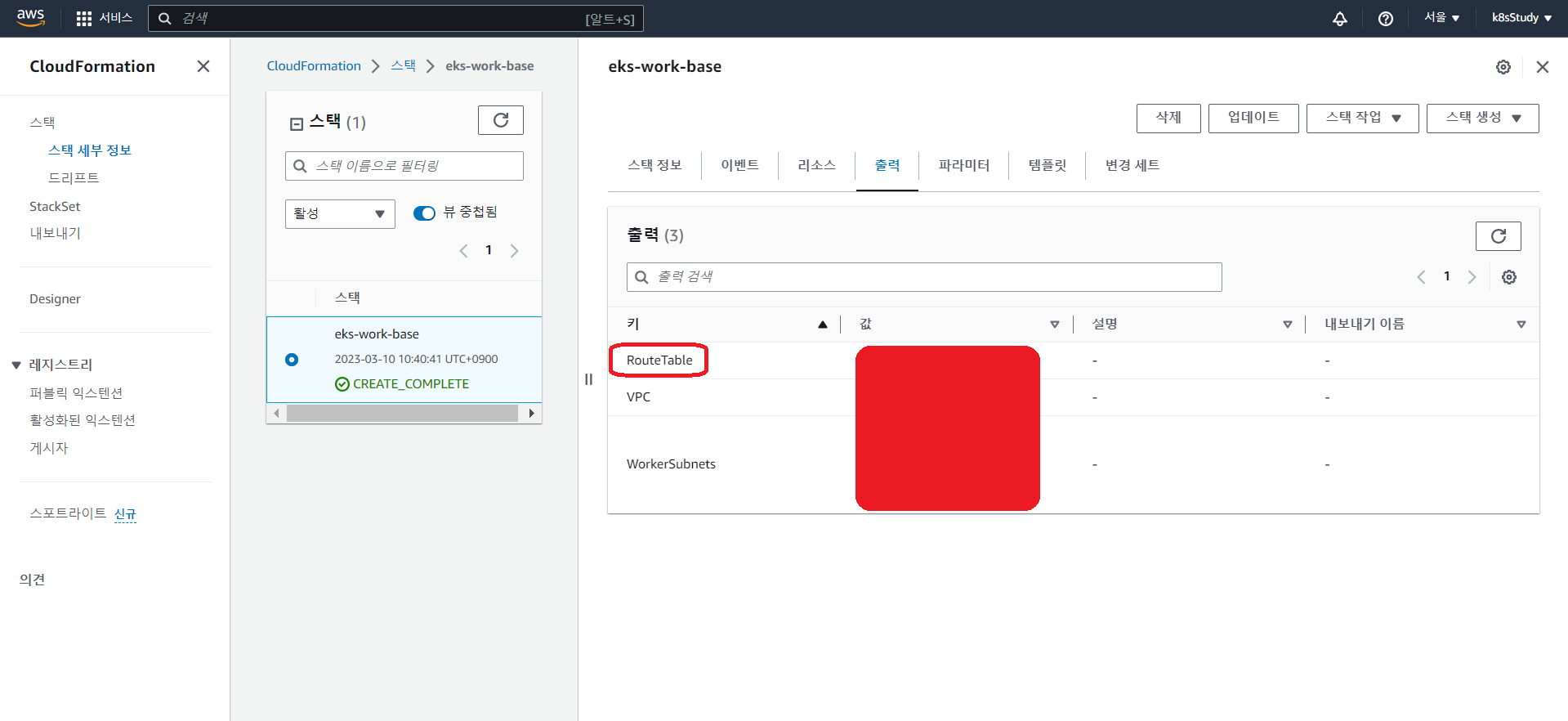Go to the previous outputs page
The height and width of the screenshot is (721, 1568).
click(1421, 277)
